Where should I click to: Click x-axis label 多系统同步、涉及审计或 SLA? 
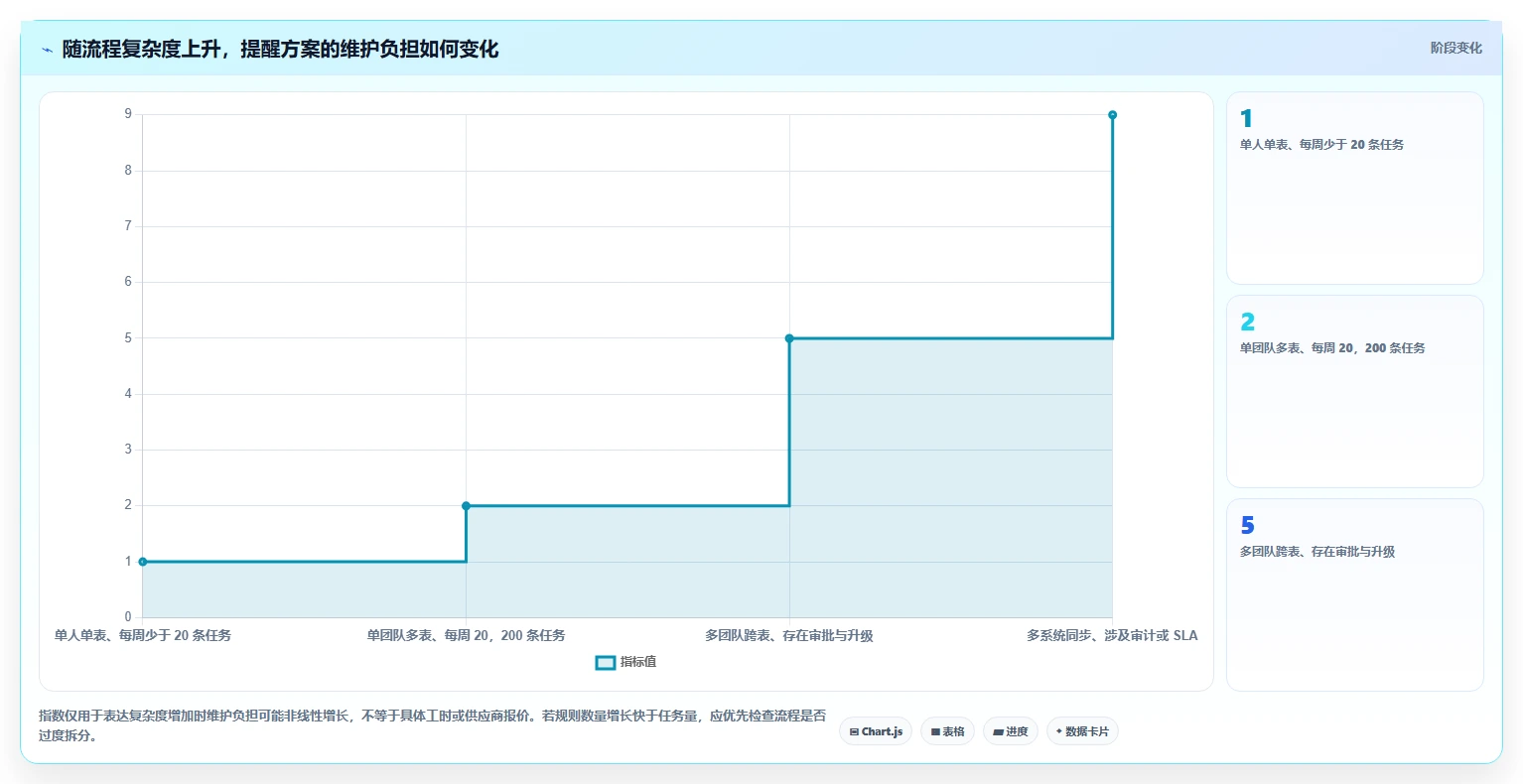pyautogui.click(x=1112, y=635)
